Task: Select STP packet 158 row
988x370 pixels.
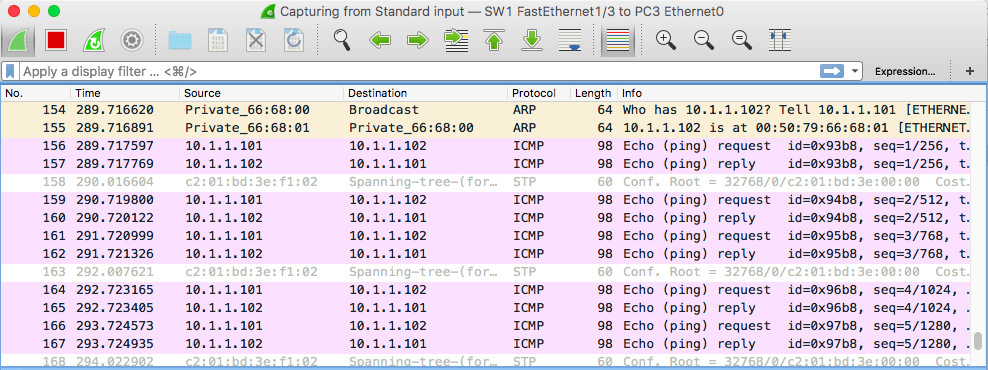Action: tap(485, 182)
